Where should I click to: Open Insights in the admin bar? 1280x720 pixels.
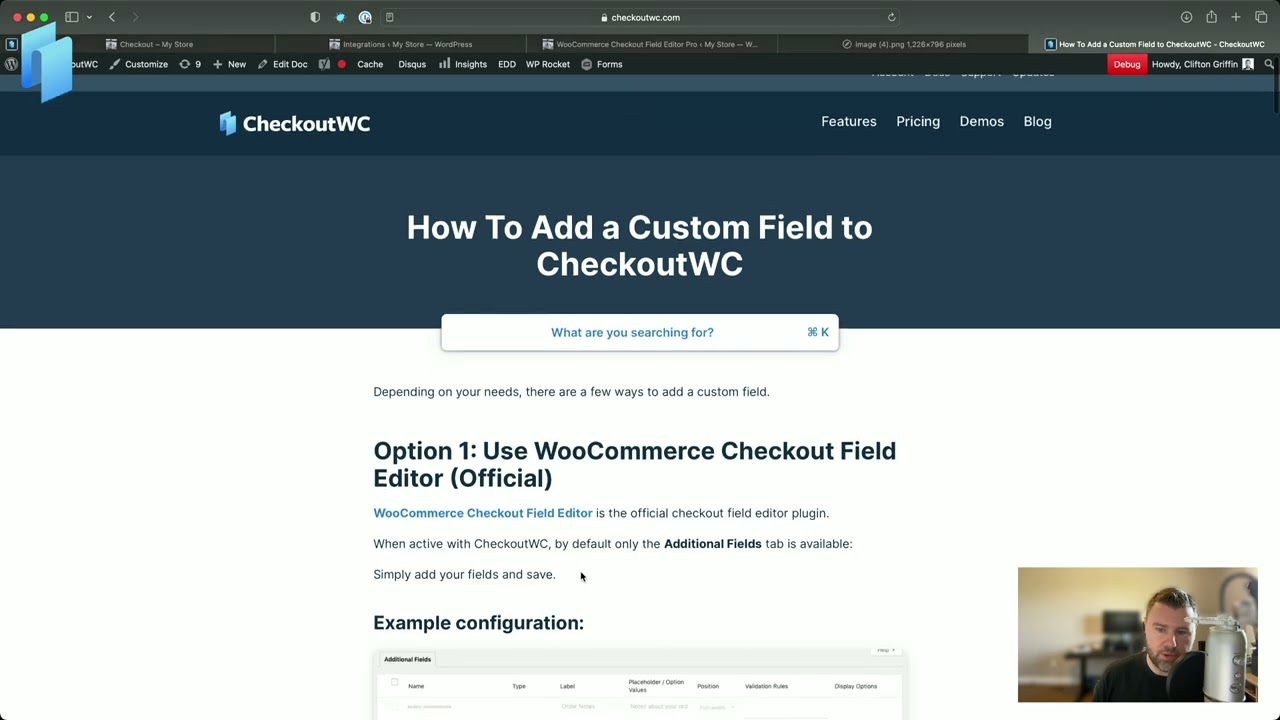tap(463, 64)
